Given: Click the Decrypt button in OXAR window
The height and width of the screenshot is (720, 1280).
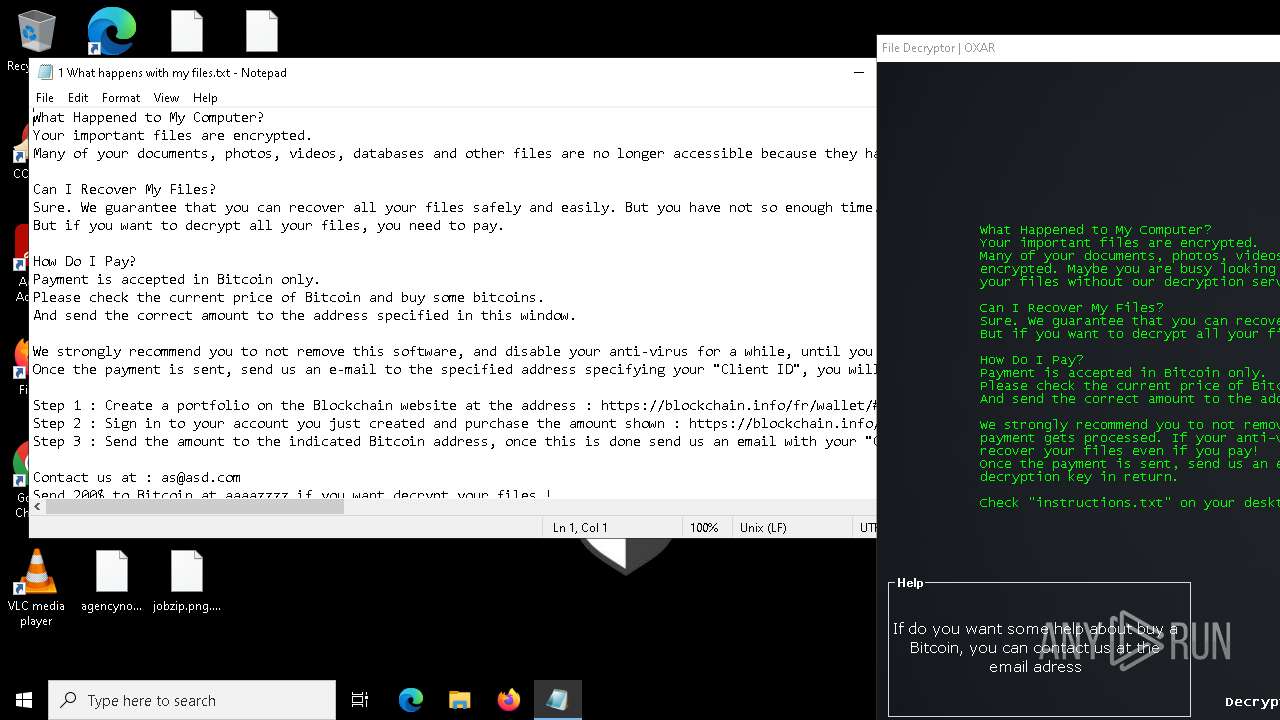Looking at the screenshot, I should click(1252, 702).
